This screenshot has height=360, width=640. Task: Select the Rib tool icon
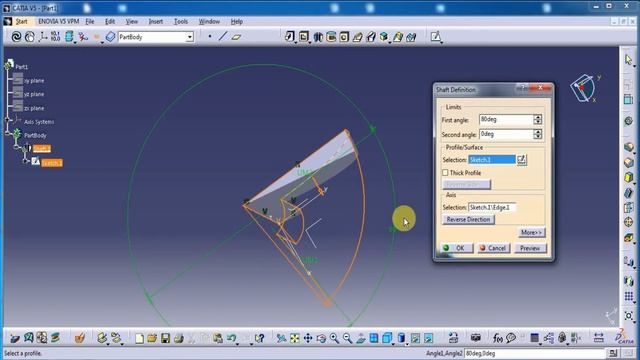358,37
